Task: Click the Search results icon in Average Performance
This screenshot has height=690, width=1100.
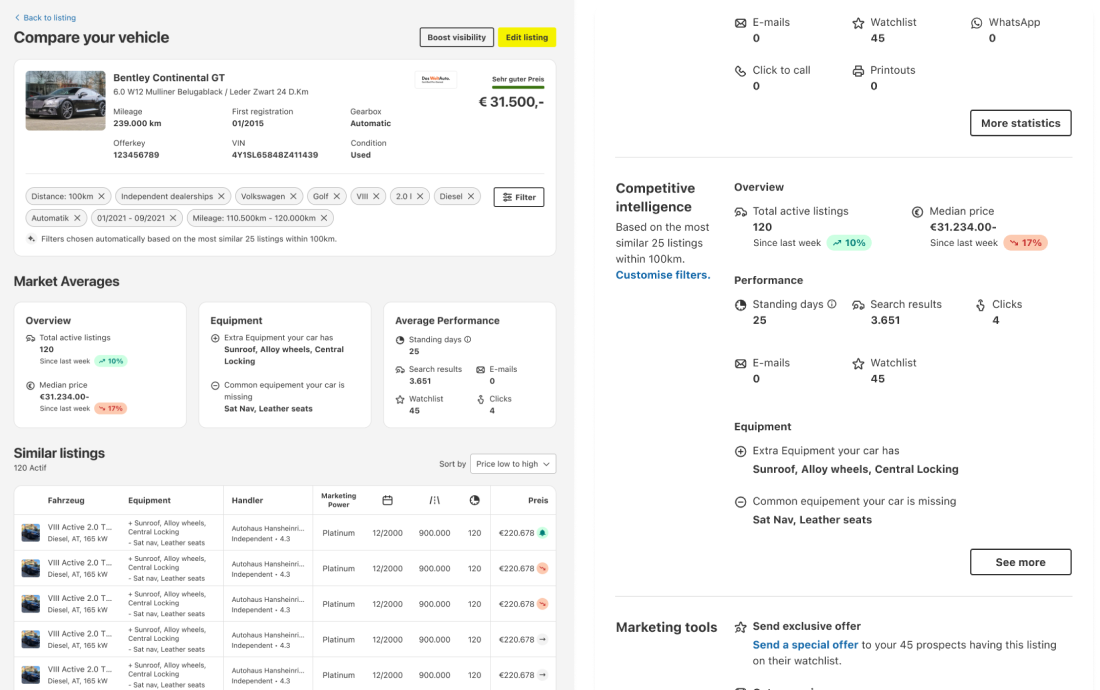Action: pos(400,370)
